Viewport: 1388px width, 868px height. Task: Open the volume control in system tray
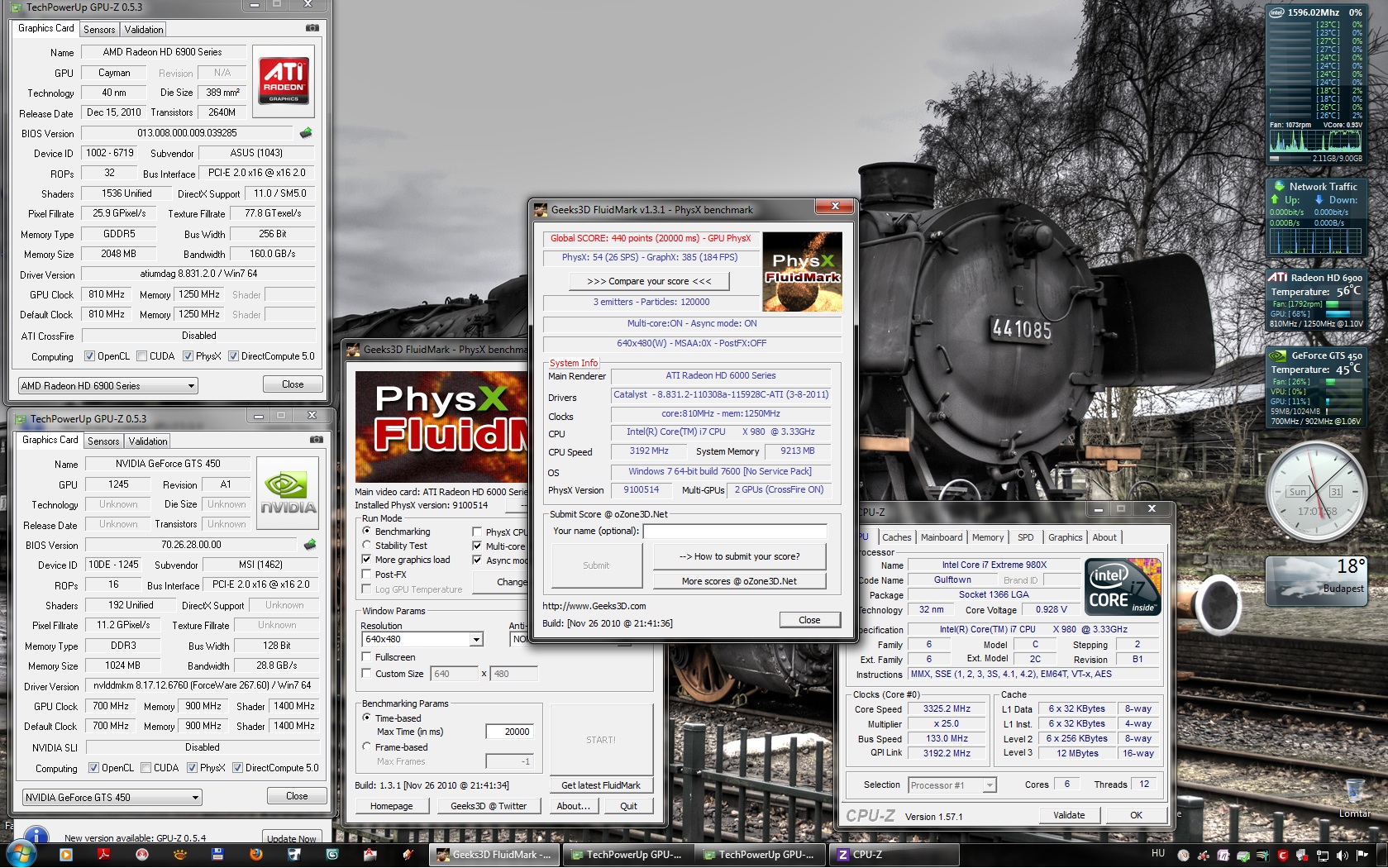click(x=1342, y=855)
